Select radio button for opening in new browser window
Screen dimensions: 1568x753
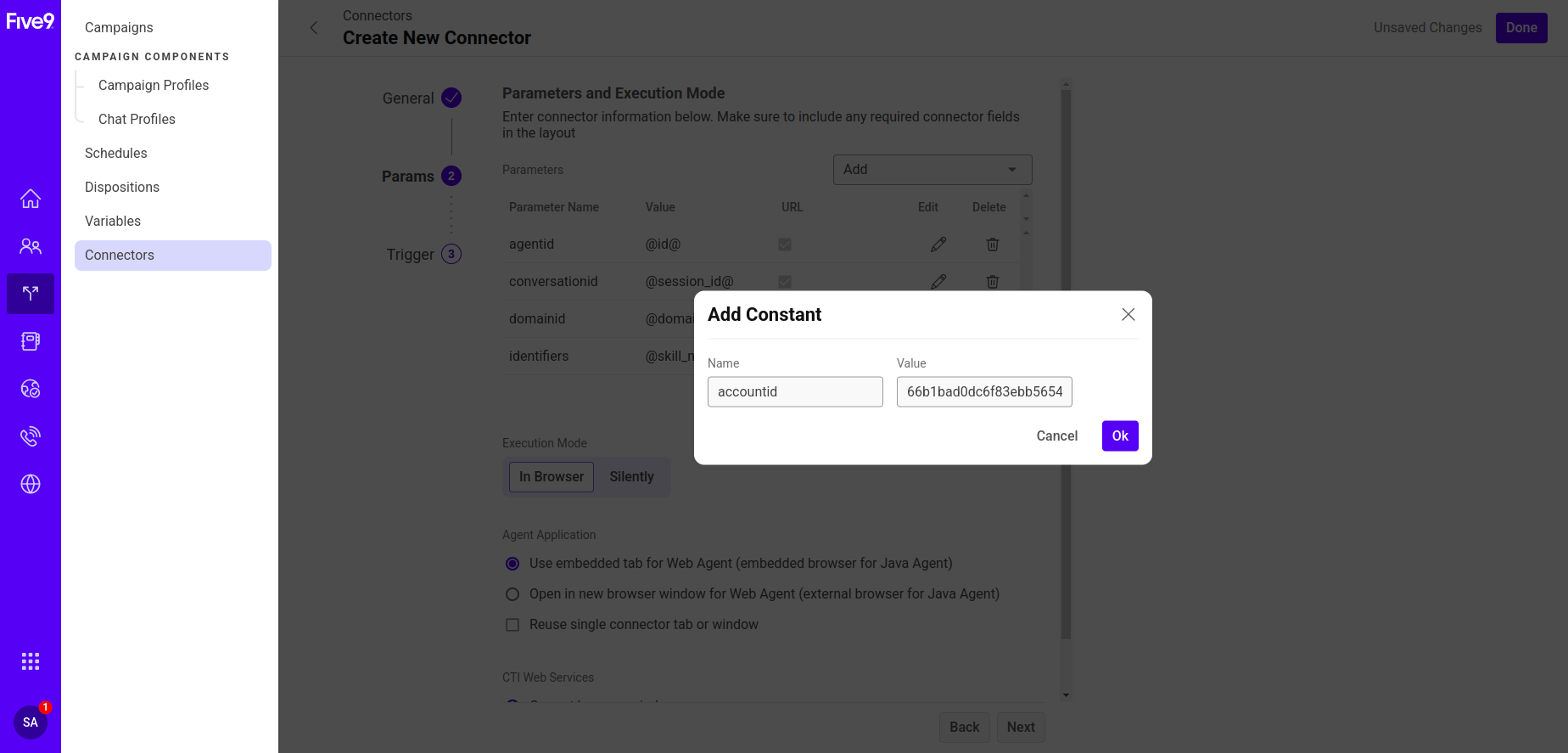pos(512,593)
